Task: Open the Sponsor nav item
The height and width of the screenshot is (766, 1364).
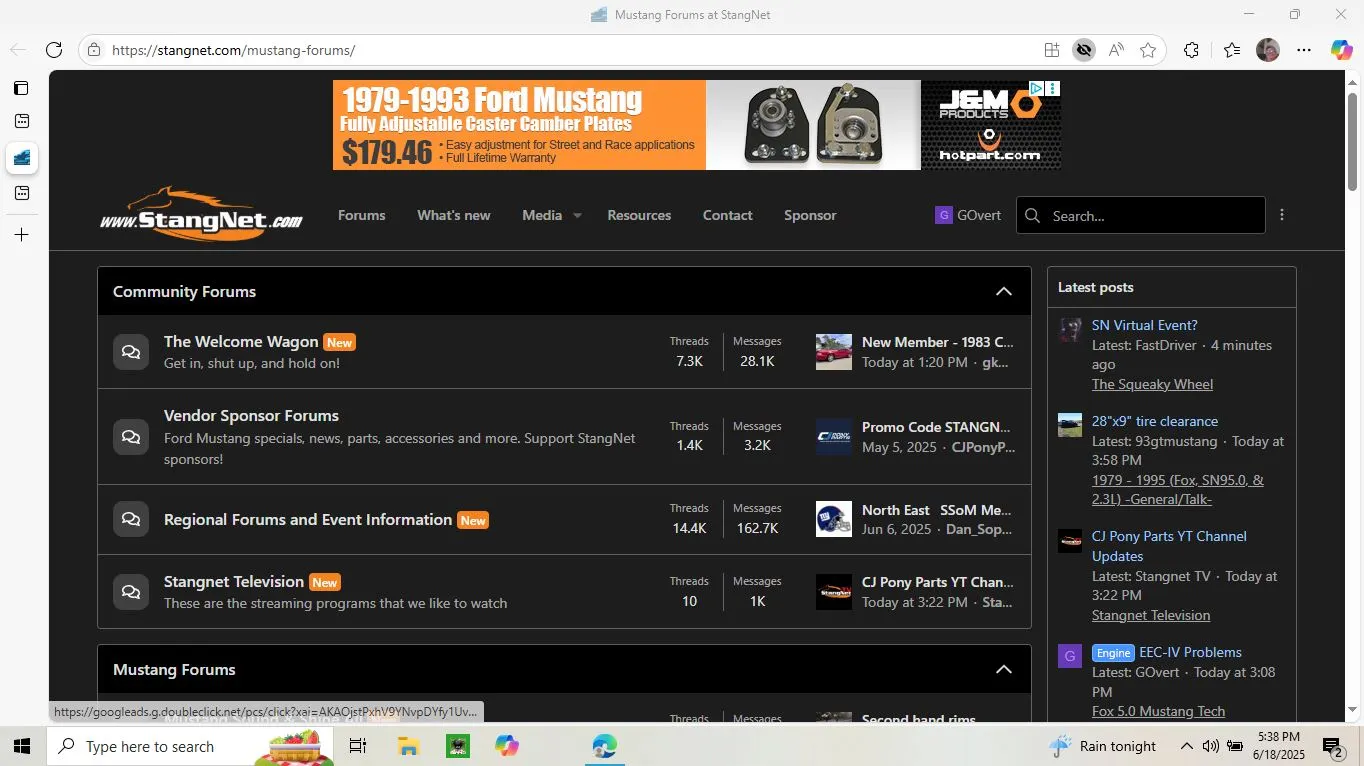Action: tap(810, 215)
